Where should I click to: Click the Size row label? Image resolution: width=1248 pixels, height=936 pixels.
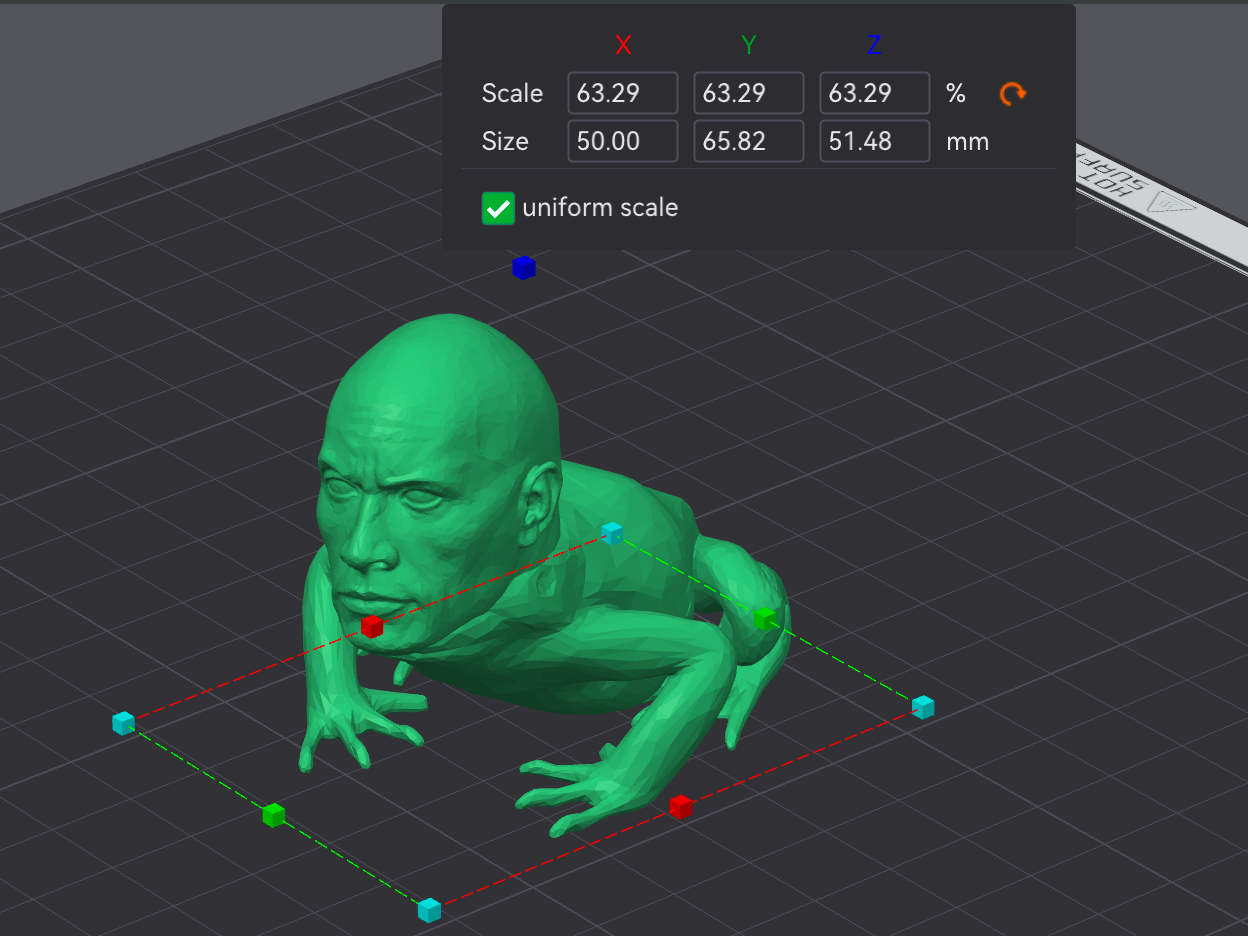(x=505, y=141)
